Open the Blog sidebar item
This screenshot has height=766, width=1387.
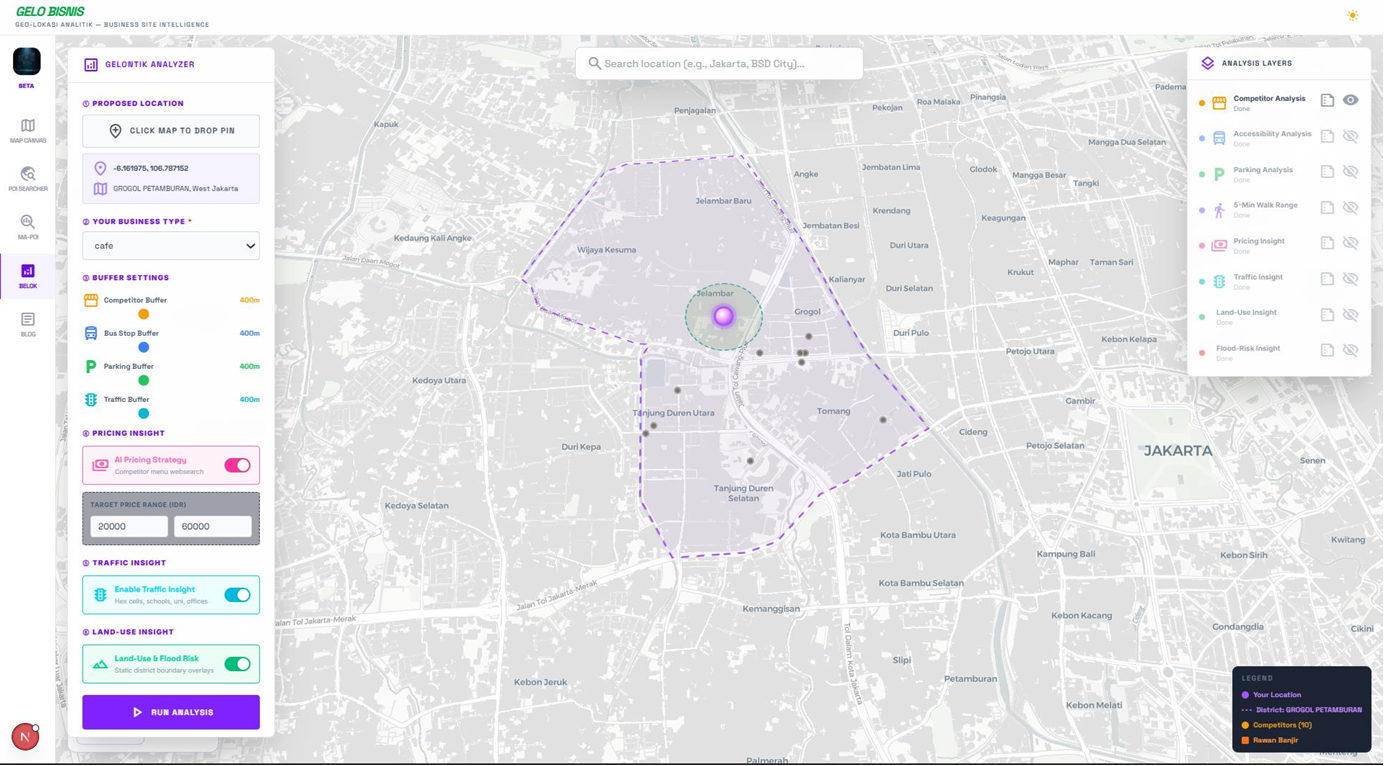click(27, 324)
